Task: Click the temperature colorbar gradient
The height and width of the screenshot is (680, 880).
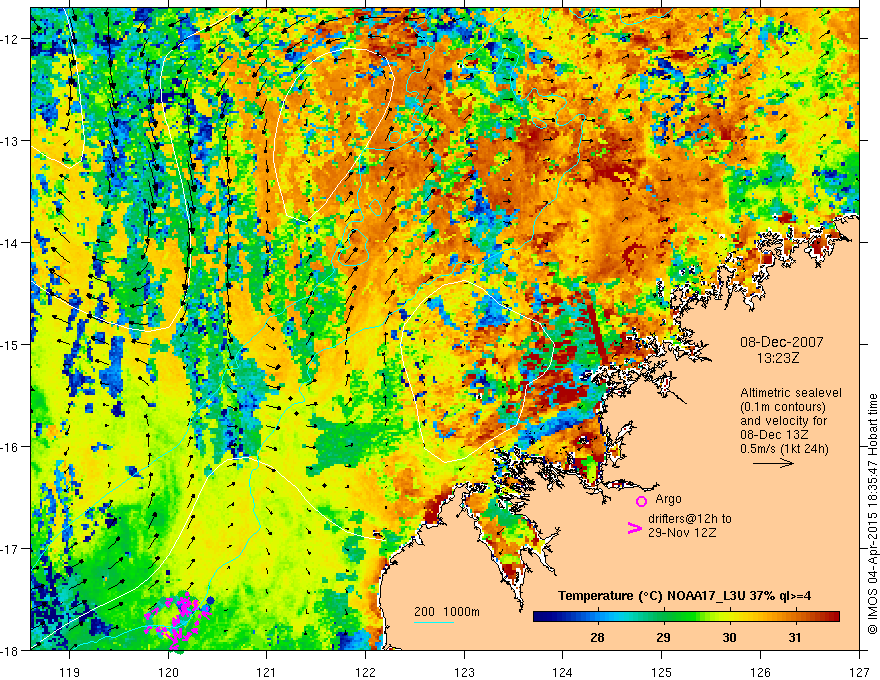Action: pyautogui.click(x=686, y=616)
